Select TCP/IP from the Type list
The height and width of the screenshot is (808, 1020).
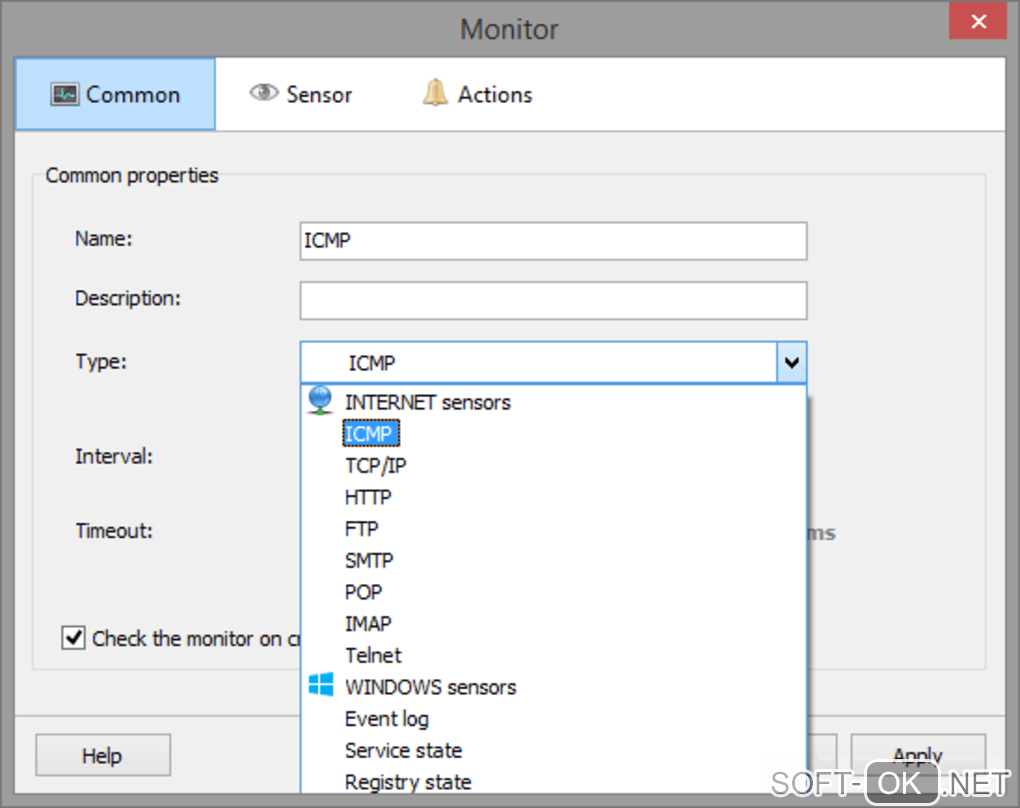coord(375,465)
